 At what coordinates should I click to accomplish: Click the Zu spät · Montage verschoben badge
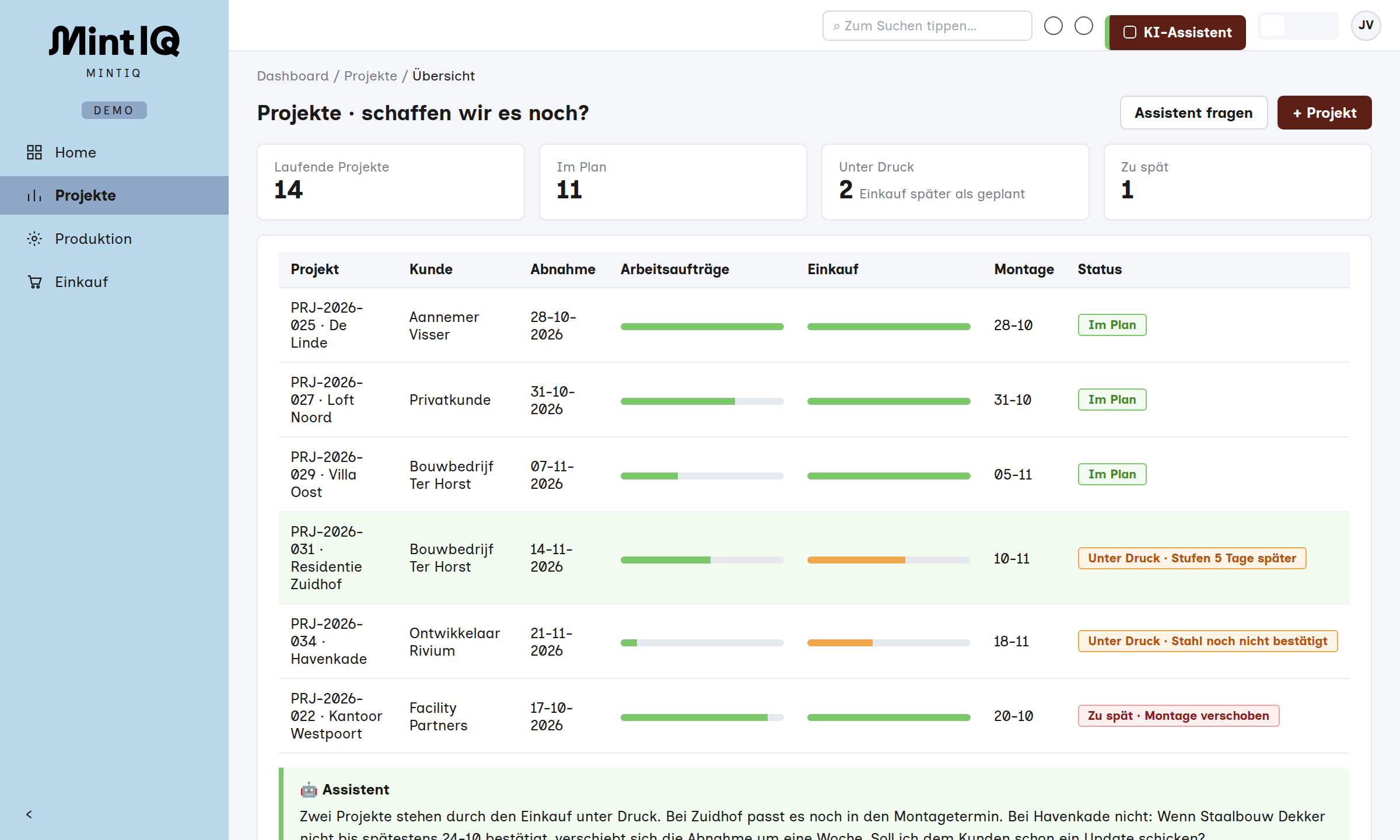[x=1178, y=716]
